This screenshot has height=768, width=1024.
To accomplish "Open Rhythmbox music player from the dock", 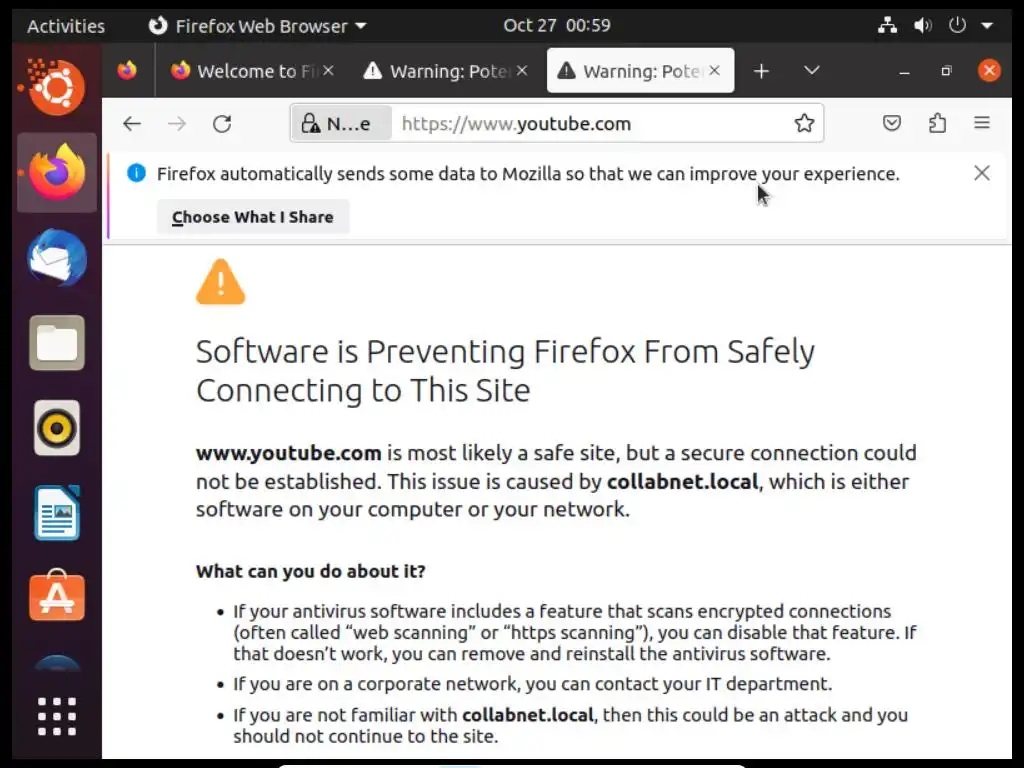I will point(57,428).
